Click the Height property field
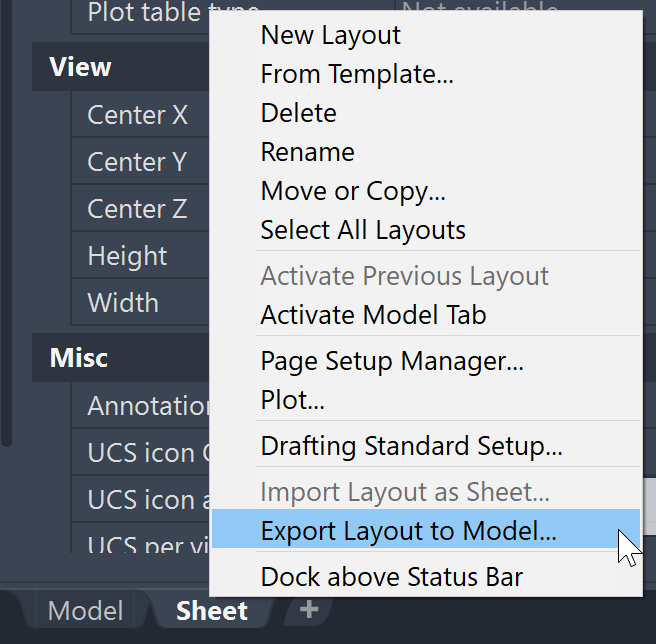 point(127,256)
